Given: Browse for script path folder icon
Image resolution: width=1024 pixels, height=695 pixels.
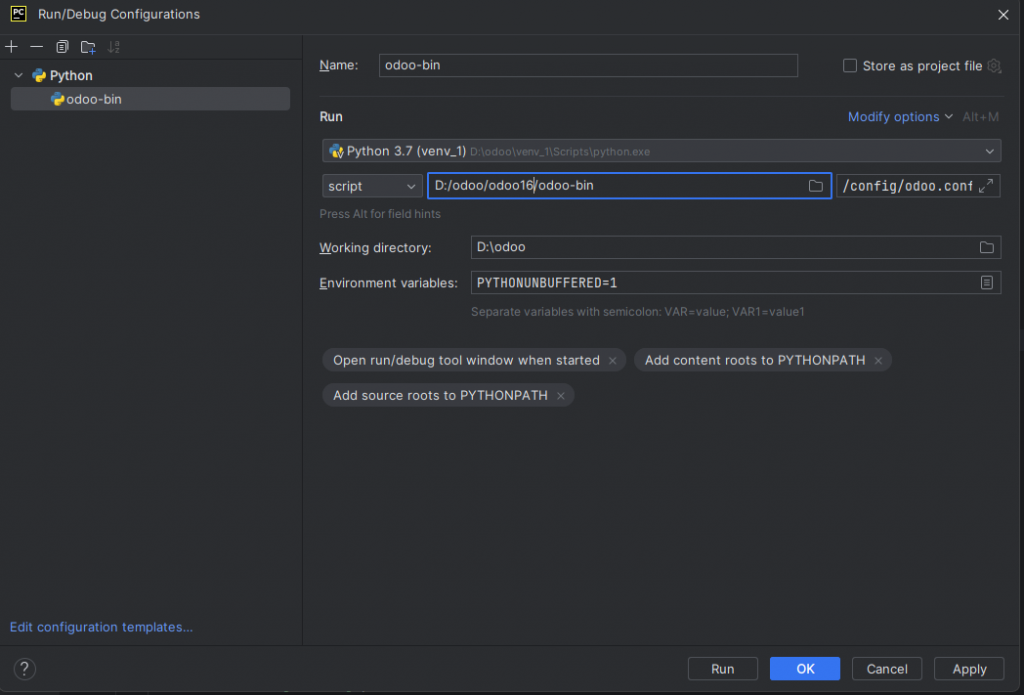Looking at the screenshot, I should pyautogui.click(x=816, y=186).
